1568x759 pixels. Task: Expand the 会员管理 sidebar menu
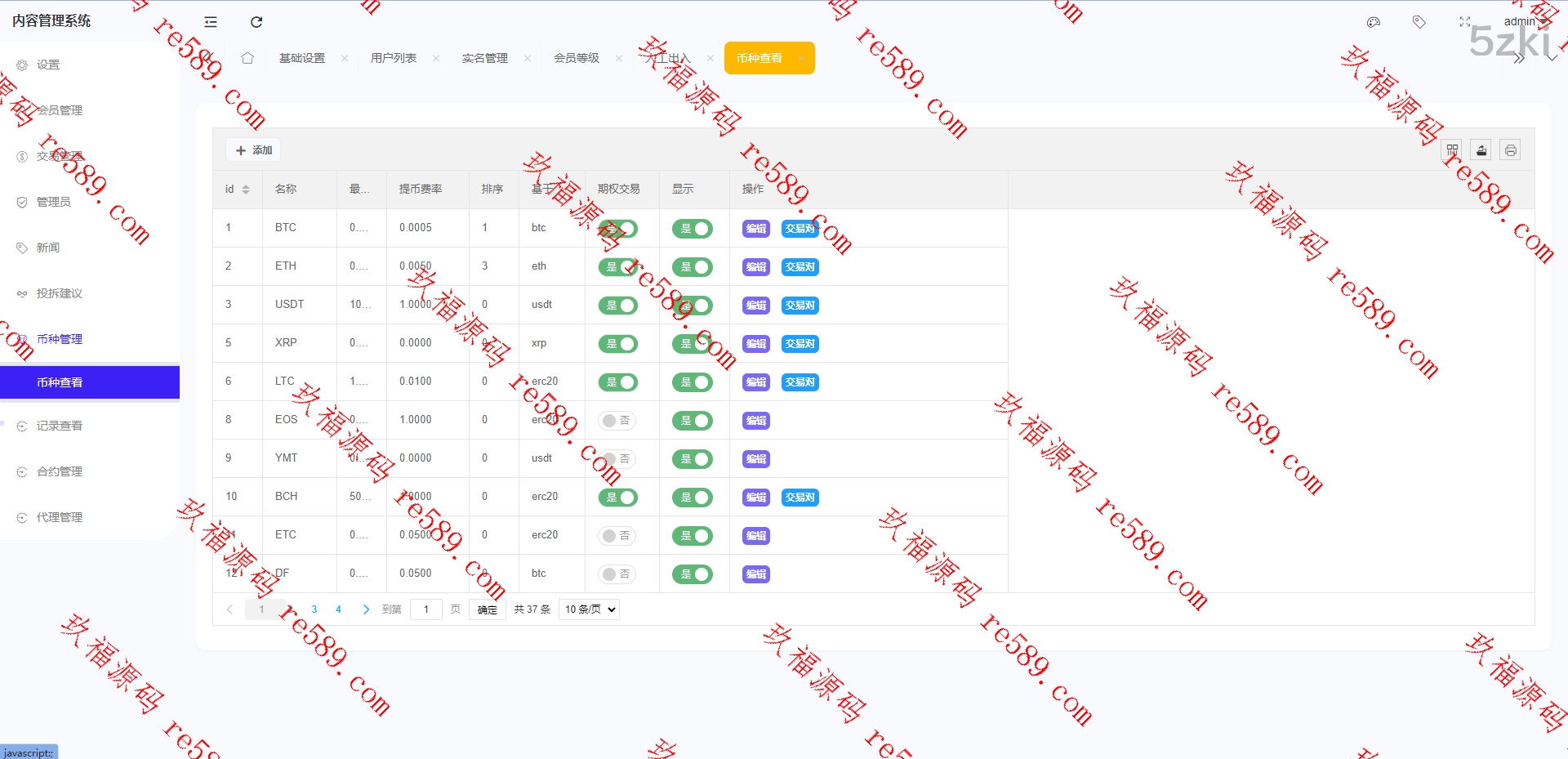click(60, 110)
